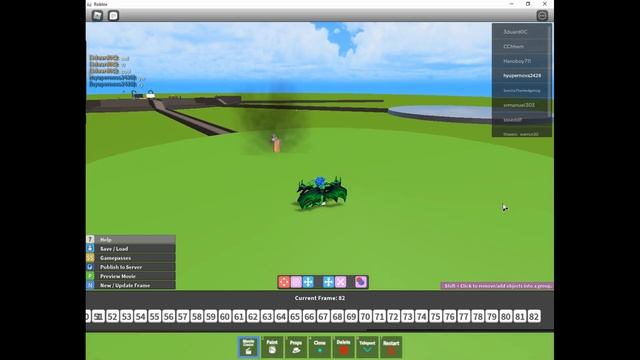
Task: Select the Delete tool
Action: pos(344,347)
